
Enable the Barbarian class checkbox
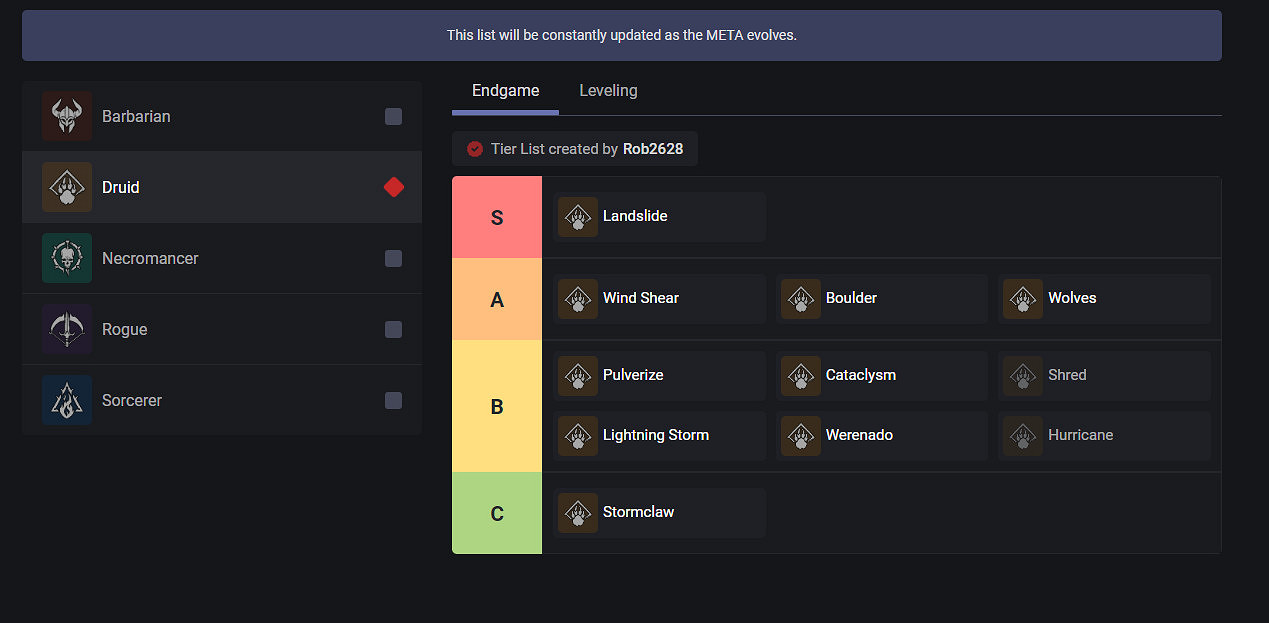(x=394, y=117)
